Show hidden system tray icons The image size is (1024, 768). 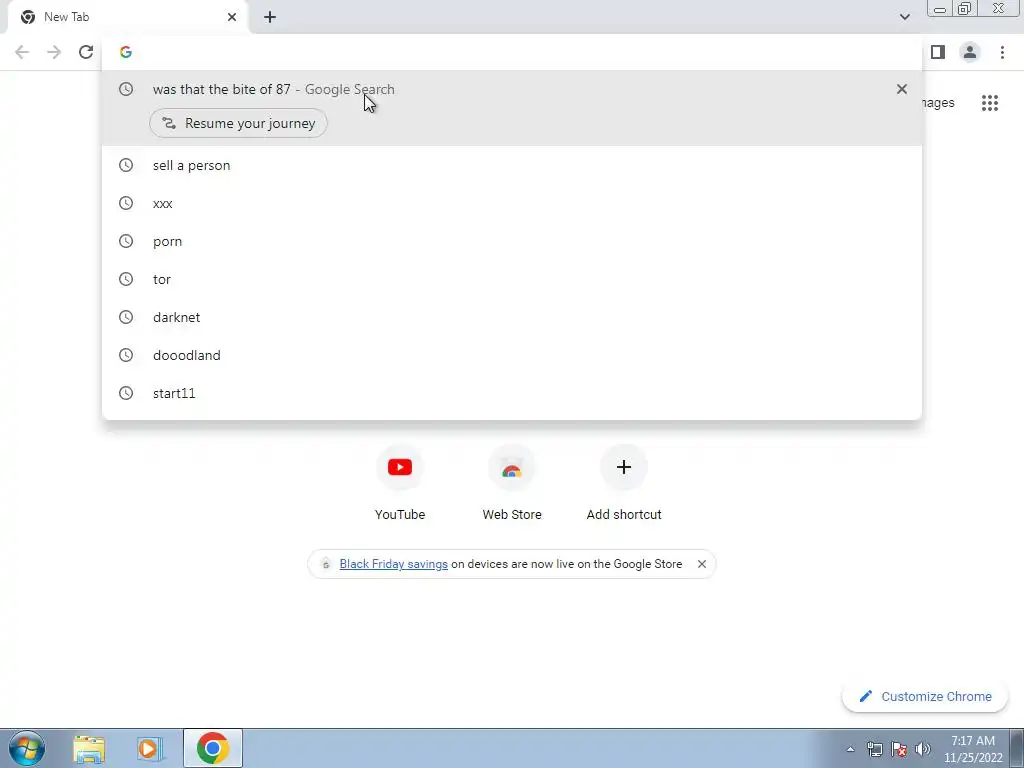pyautogui.click(x=850, y=749)
